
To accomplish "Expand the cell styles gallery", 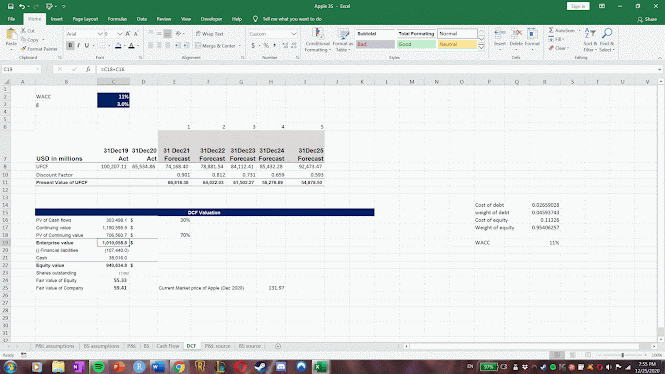I will click(481, 47).
